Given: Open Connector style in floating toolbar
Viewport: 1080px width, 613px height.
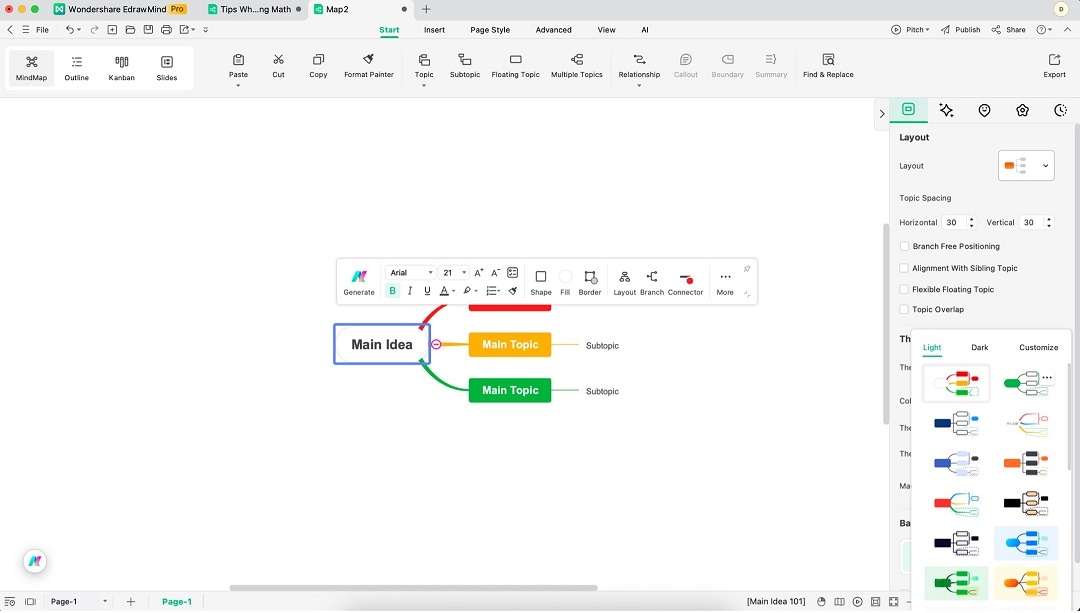Looking at the screenshot, I should [685, 282].
